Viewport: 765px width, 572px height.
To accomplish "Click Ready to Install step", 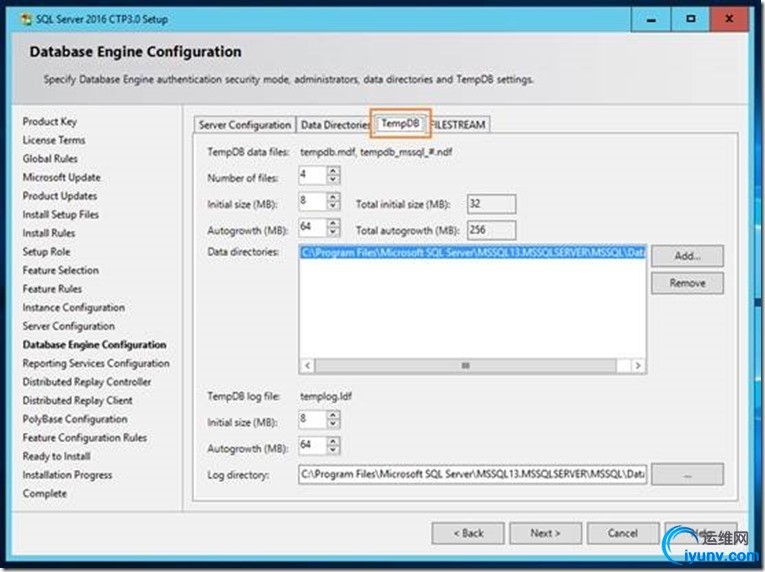I will [57, 456].
